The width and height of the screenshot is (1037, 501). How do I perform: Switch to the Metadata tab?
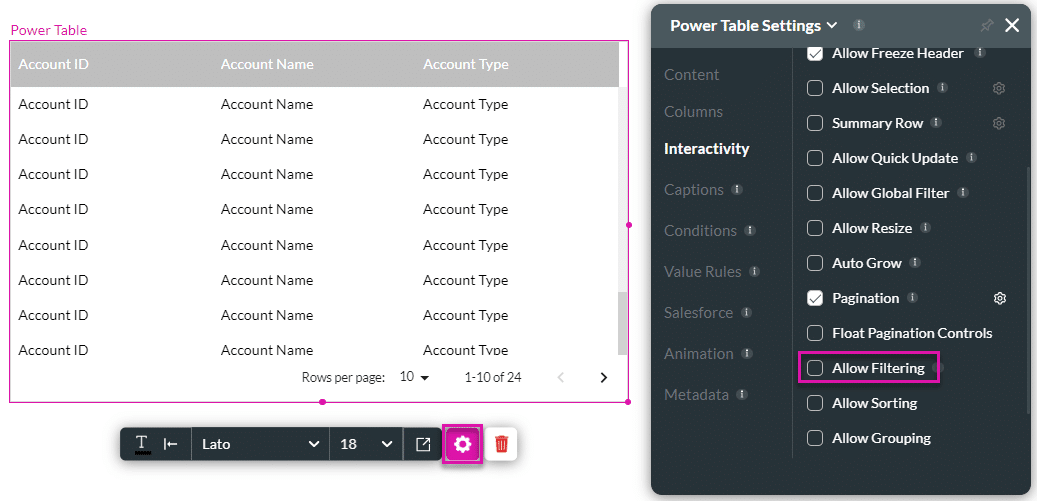[x=696, y=395]
